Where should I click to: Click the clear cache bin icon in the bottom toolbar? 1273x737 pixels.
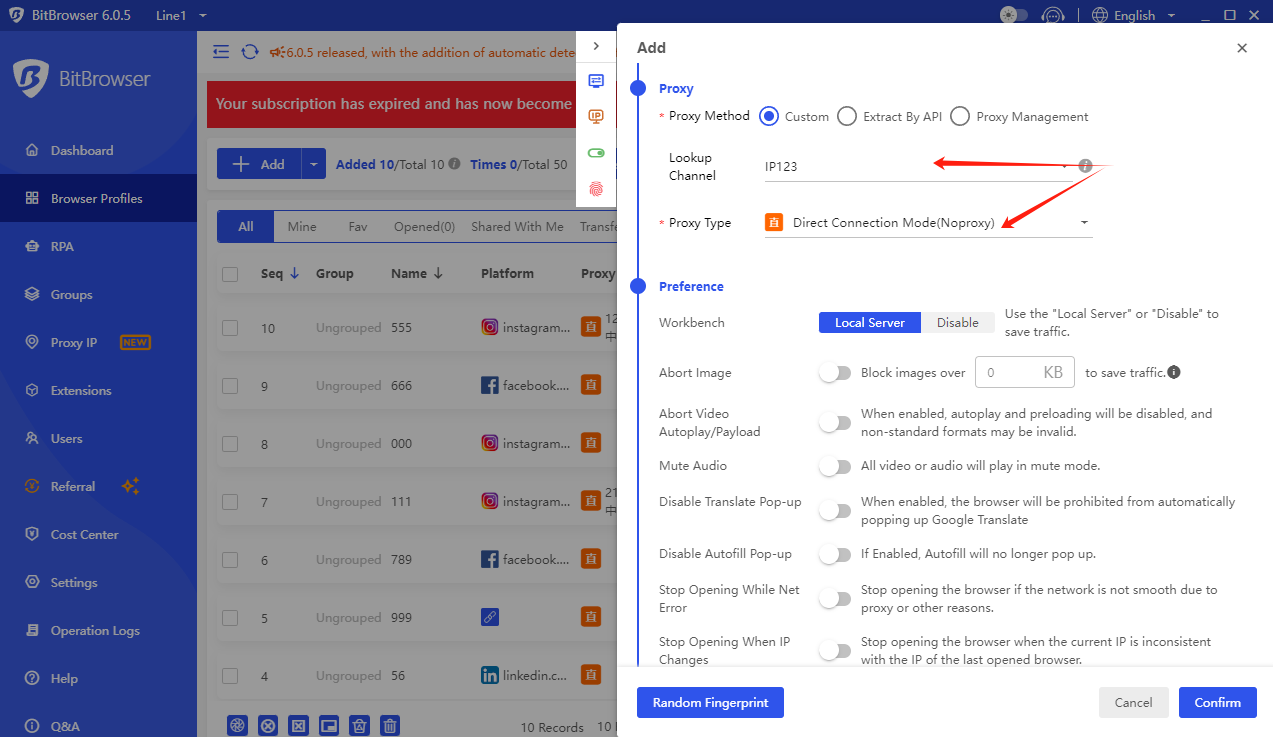[360, 726]
